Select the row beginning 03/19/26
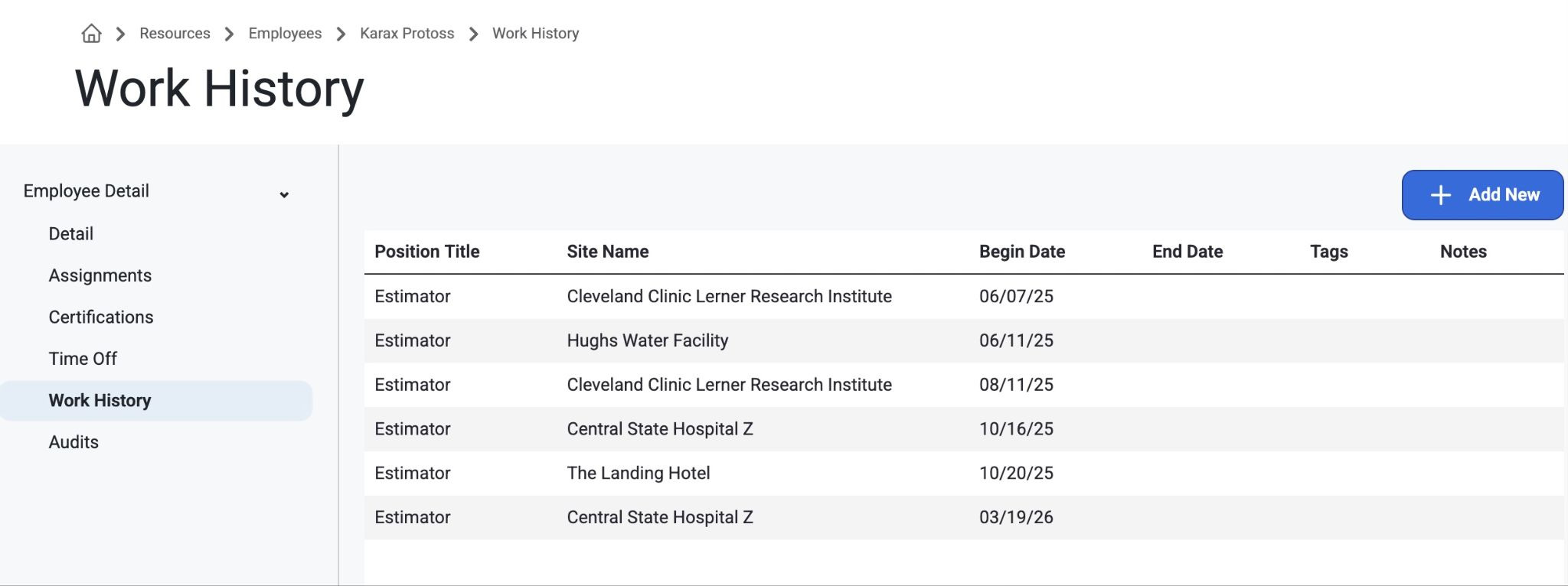 coord(964,517)
